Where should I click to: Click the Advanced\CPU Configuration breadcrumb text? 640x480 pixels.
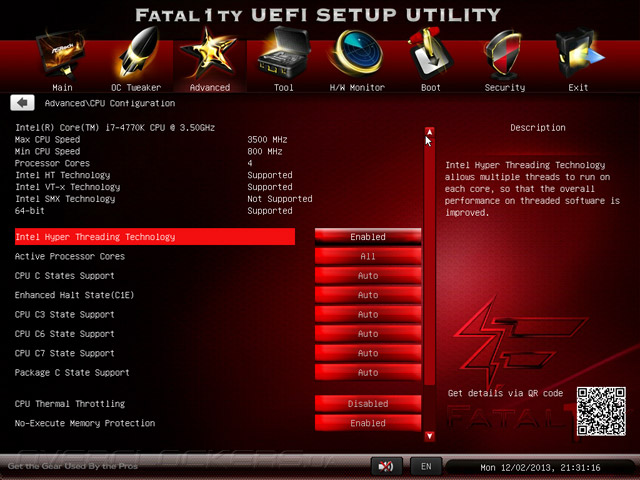point(110,103)
